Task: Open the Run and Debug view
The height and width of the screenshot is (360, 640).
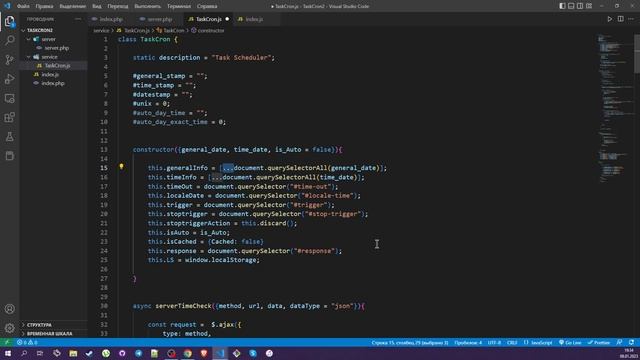Action: pos(9,79)
